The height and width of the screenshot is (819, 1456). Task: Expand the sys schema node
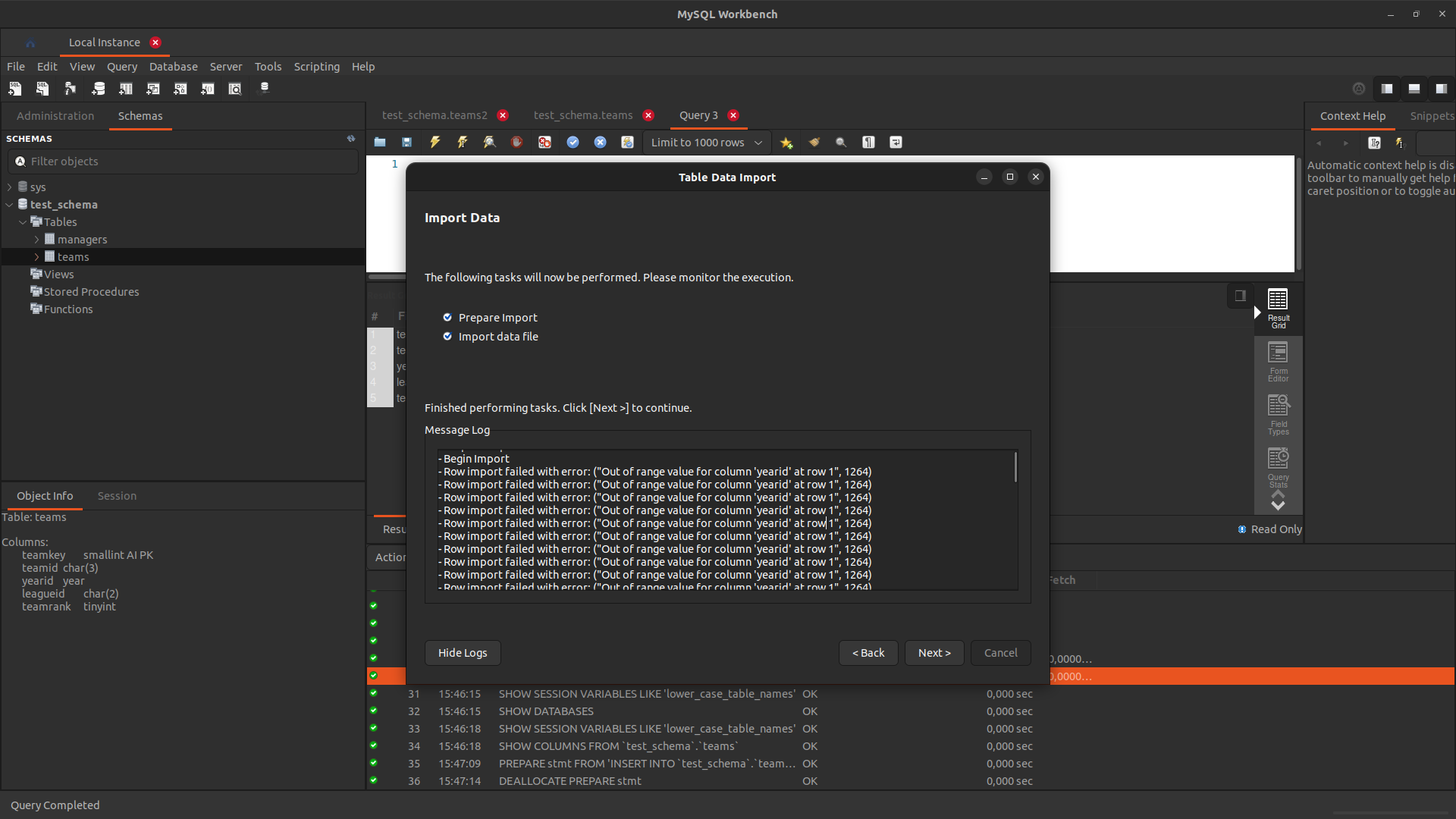[x=9, y=187]
